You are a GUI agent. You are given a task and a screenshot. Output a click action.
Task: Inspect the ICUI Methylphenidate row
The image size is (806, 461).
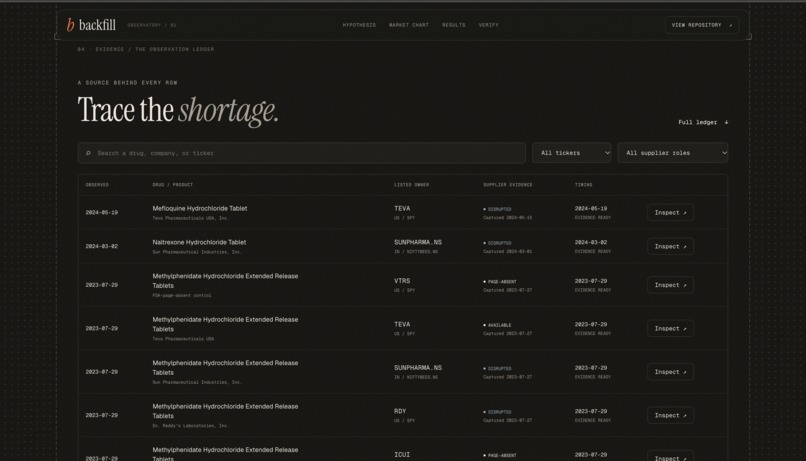click(x=670, y=457)
